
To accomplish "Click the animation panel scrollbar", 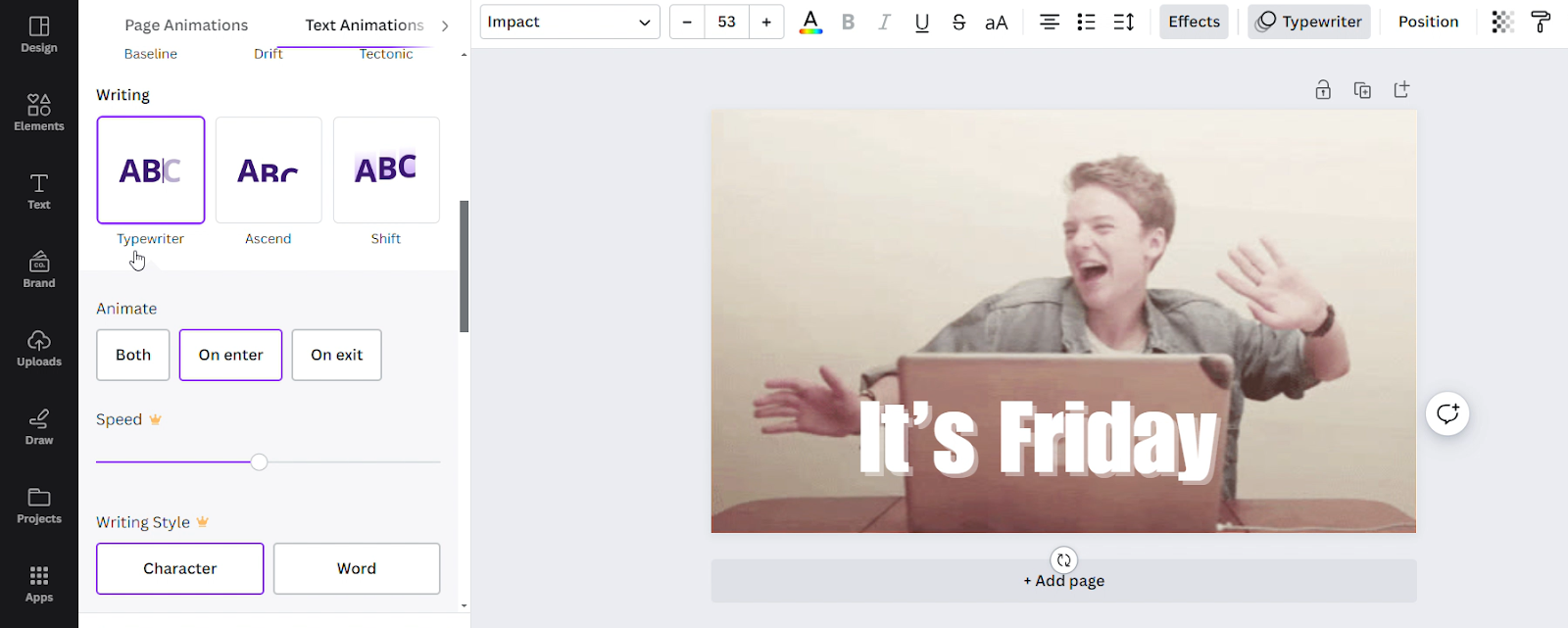I will (x=465, y=266).
